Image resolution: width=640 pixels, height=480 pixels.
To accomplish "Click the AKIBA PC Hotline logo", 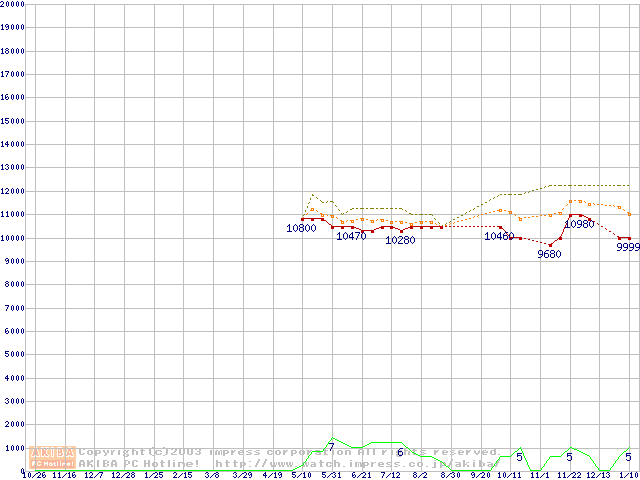I will (52, 458).
